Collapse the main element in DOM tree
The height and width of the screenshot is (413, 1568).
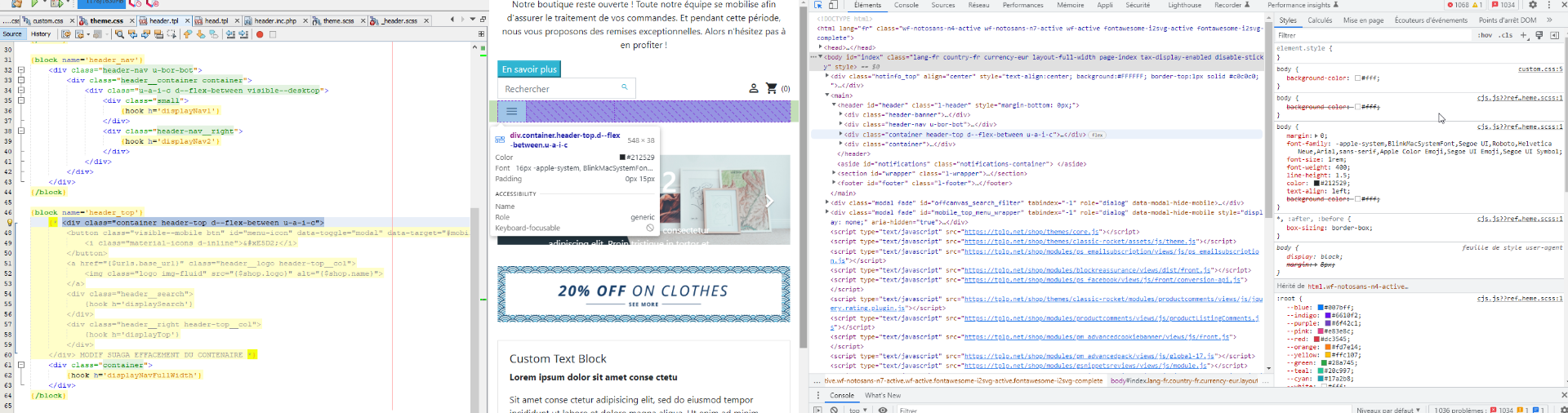pos(827,95)
